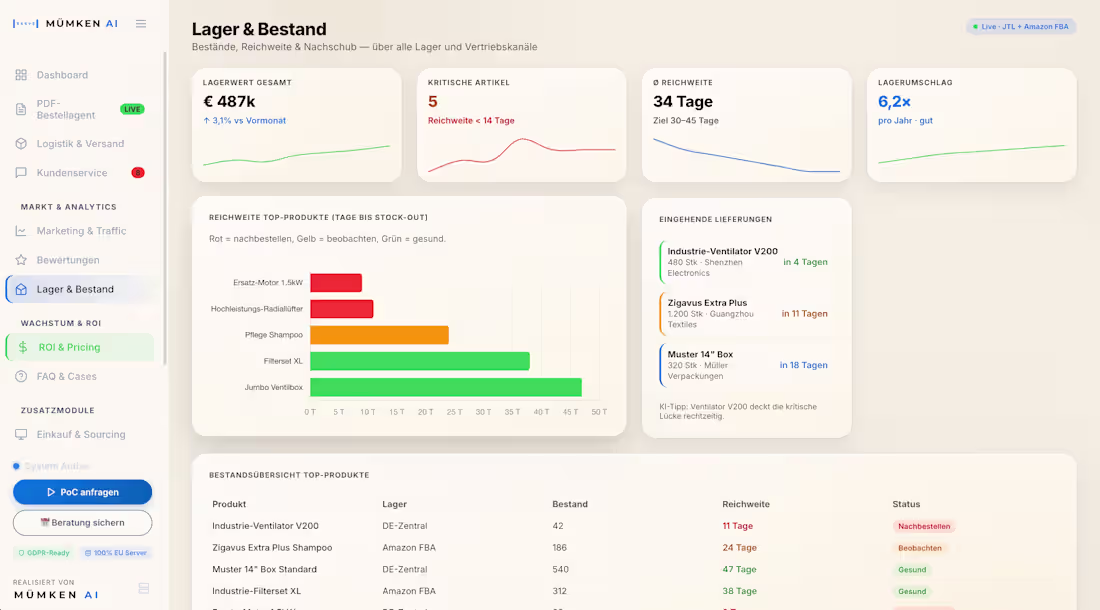Click the PDF-Bestellagent document icon
Screen dimensions: 1100x610
(21, 109)
